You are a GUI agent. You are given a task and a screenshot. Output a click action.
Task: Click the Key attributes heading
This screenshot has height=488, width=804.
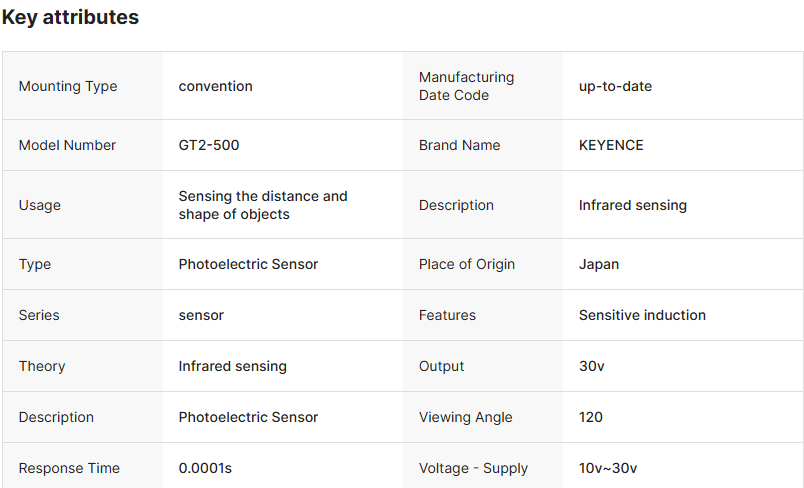[70, 18]
